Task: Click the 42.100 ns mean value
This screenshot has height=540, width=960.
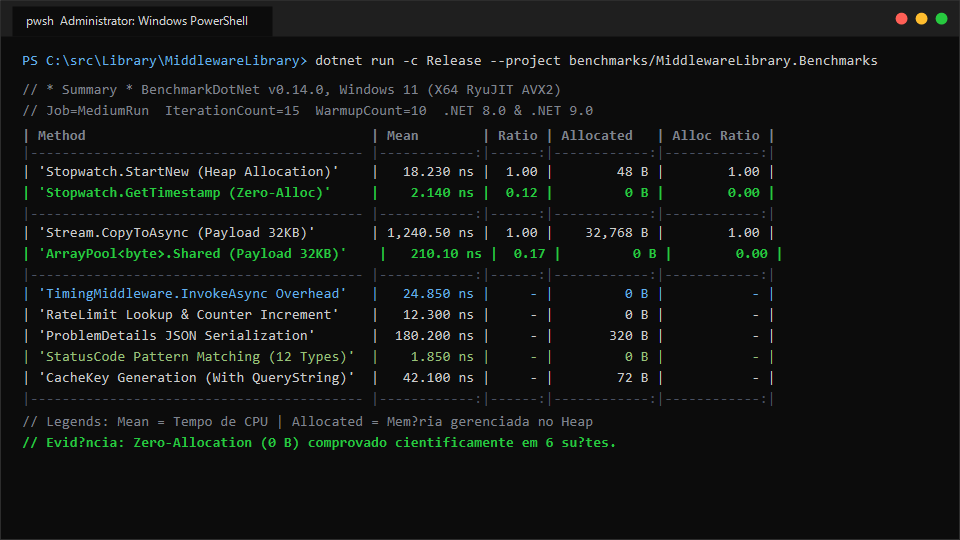Action: [x=438, y=378]
